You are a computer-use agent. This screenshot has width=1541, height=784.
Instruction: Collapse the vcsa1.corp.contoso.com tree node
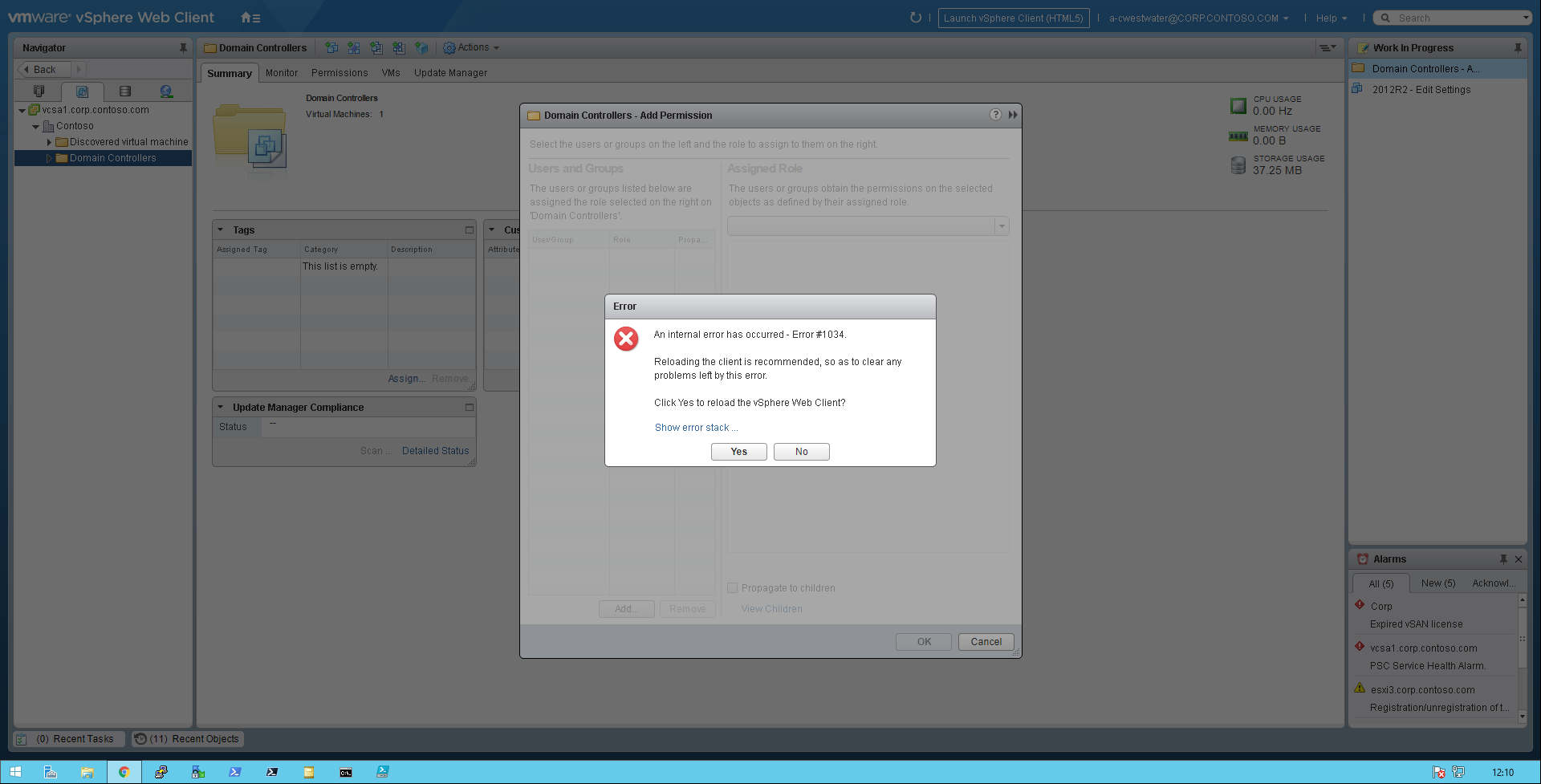click(22, 111)
